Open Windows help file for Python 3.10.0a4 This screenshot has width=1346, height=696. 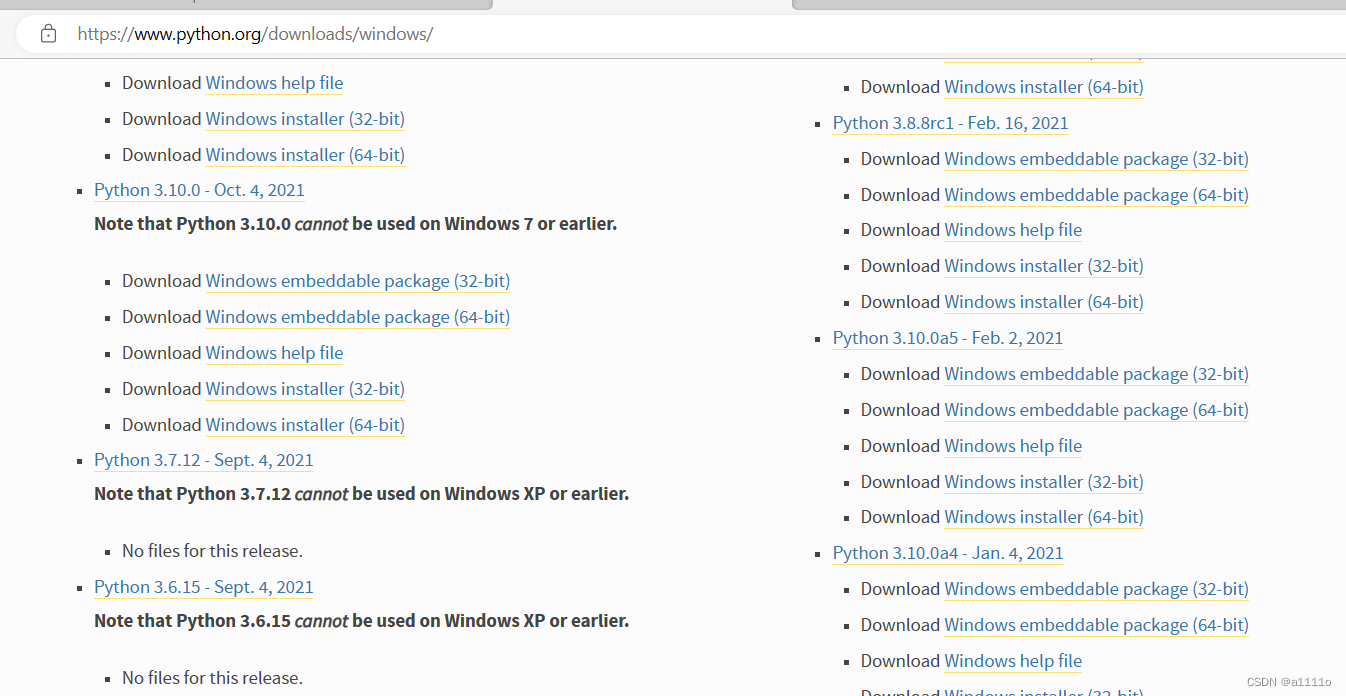pos(1013,661)
